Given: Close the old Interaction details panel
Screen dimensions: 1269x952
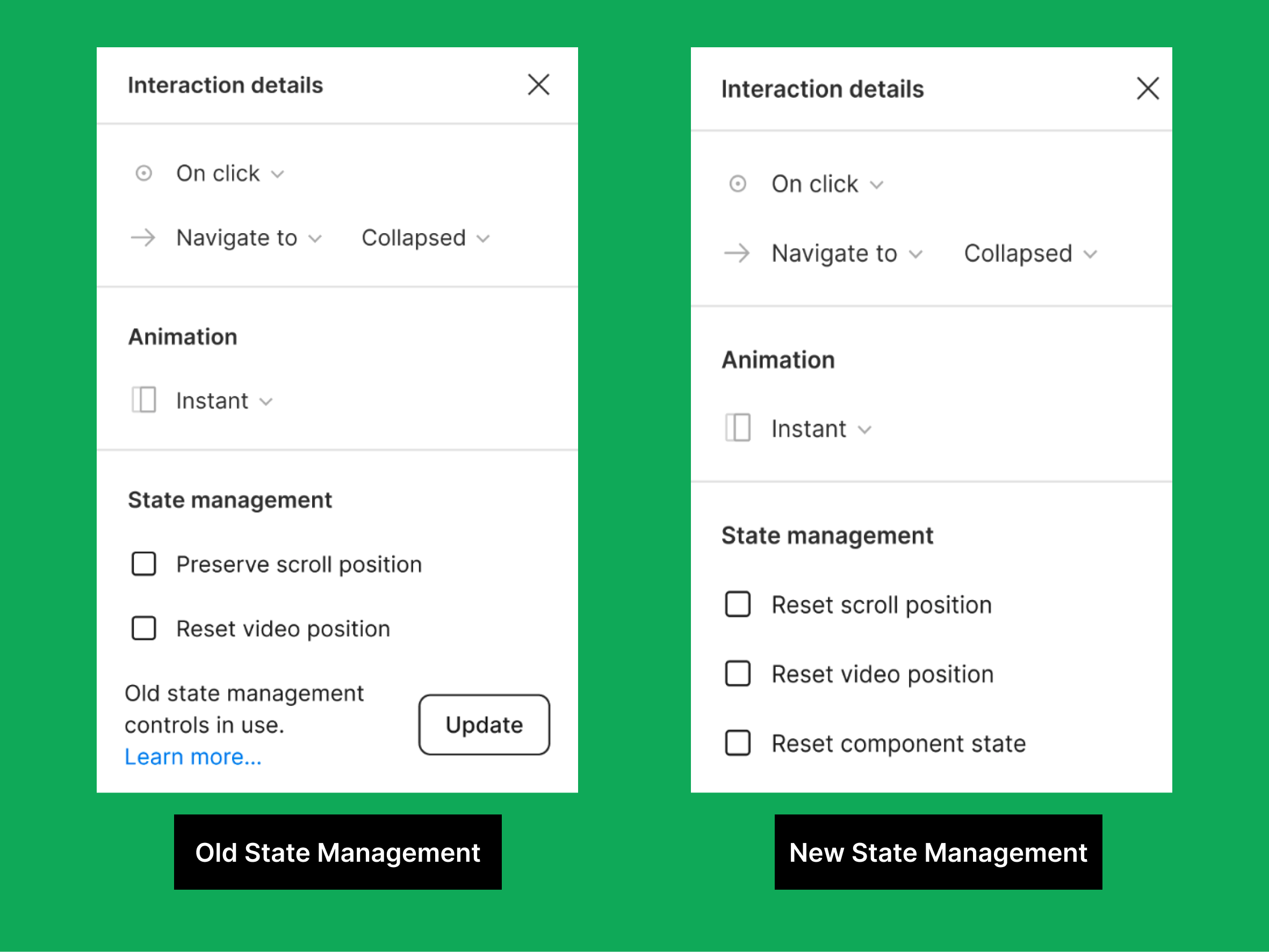Looking at the screenshot, I should tap(538, 84).
